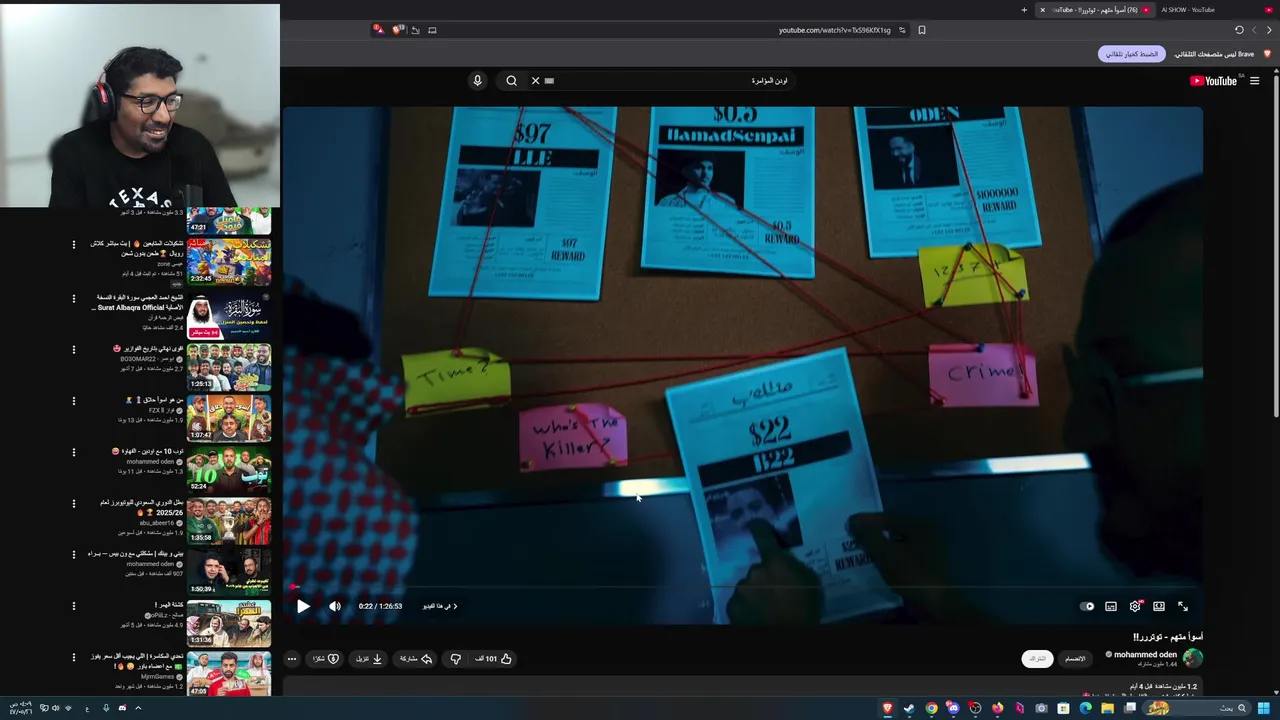This screenshot has width=1280, height=720.
Task: Open the YouTube logo home link
Action: coord(1214,81)
